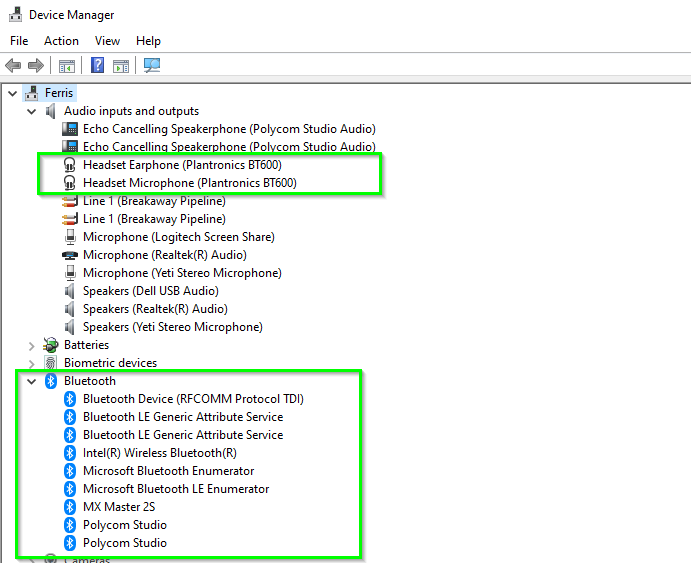Select the MX Master 2S device
Screen dimensions: 691x563
click(119, 507)
